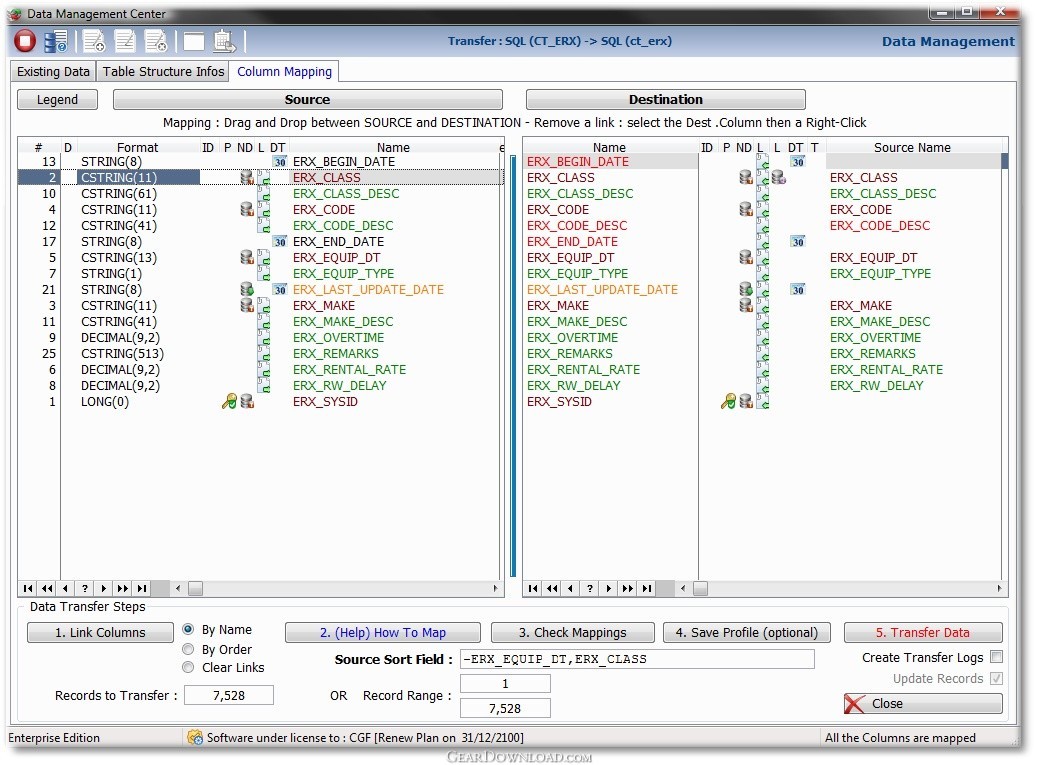Open 2. (Help) How To Map
Screen dimensions: 1039x765
[382, 632]
